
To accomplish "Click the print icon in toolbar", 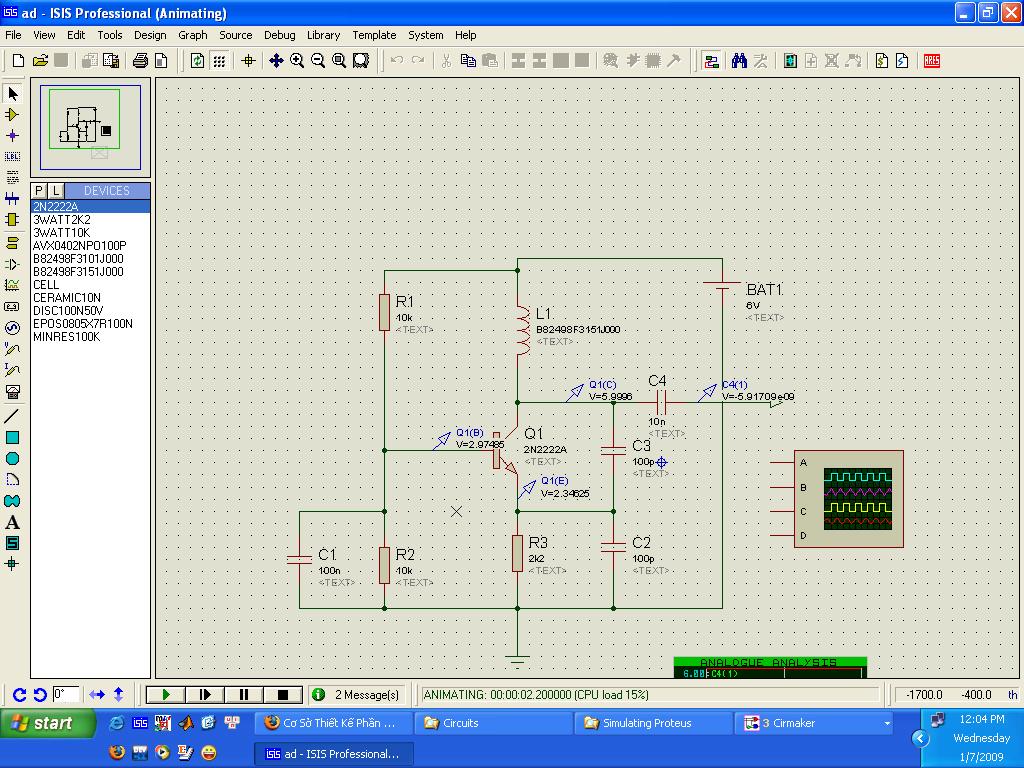I will coord(141,61).
